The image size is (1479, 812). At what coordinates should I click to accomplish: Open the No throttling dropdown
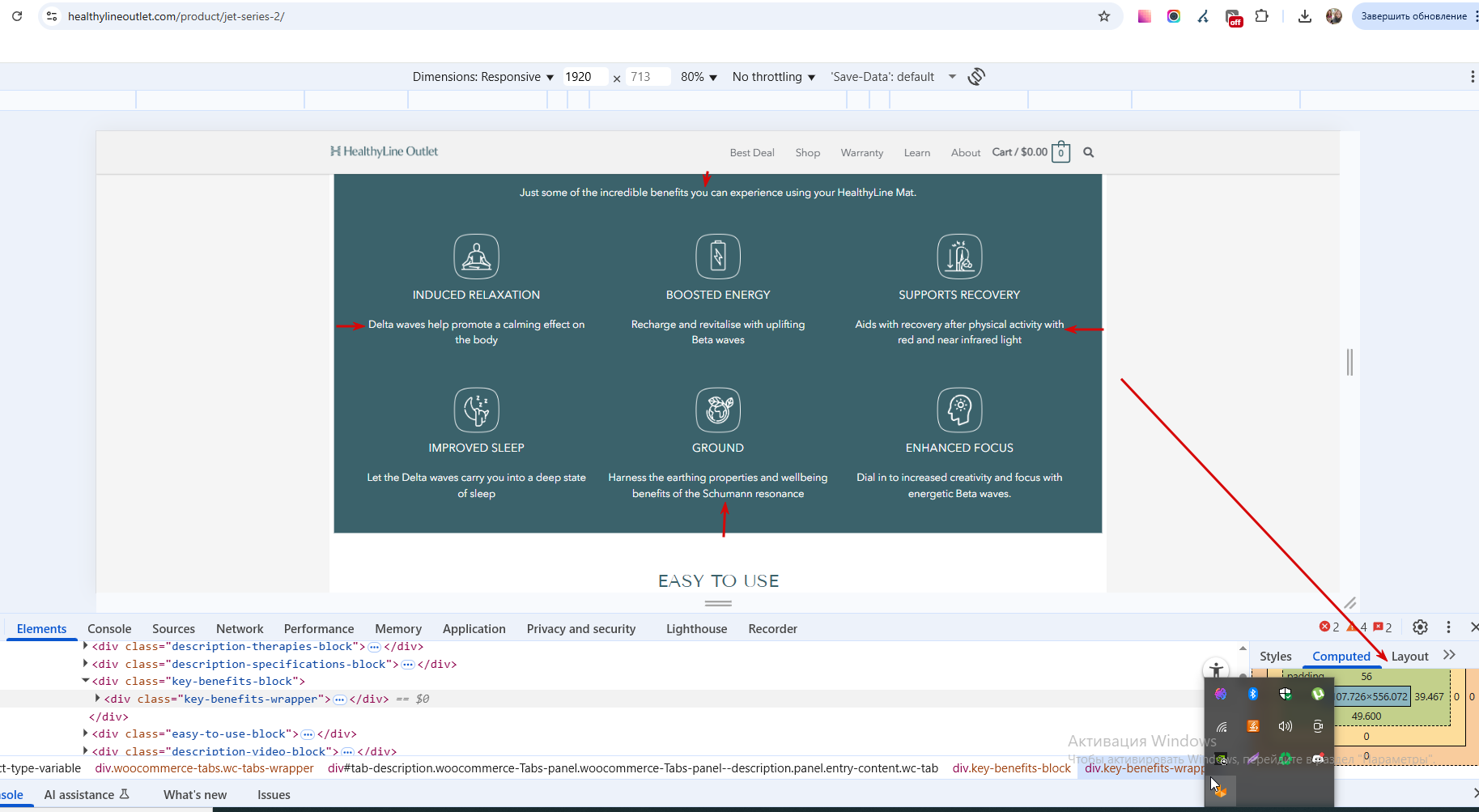point(774,77)
